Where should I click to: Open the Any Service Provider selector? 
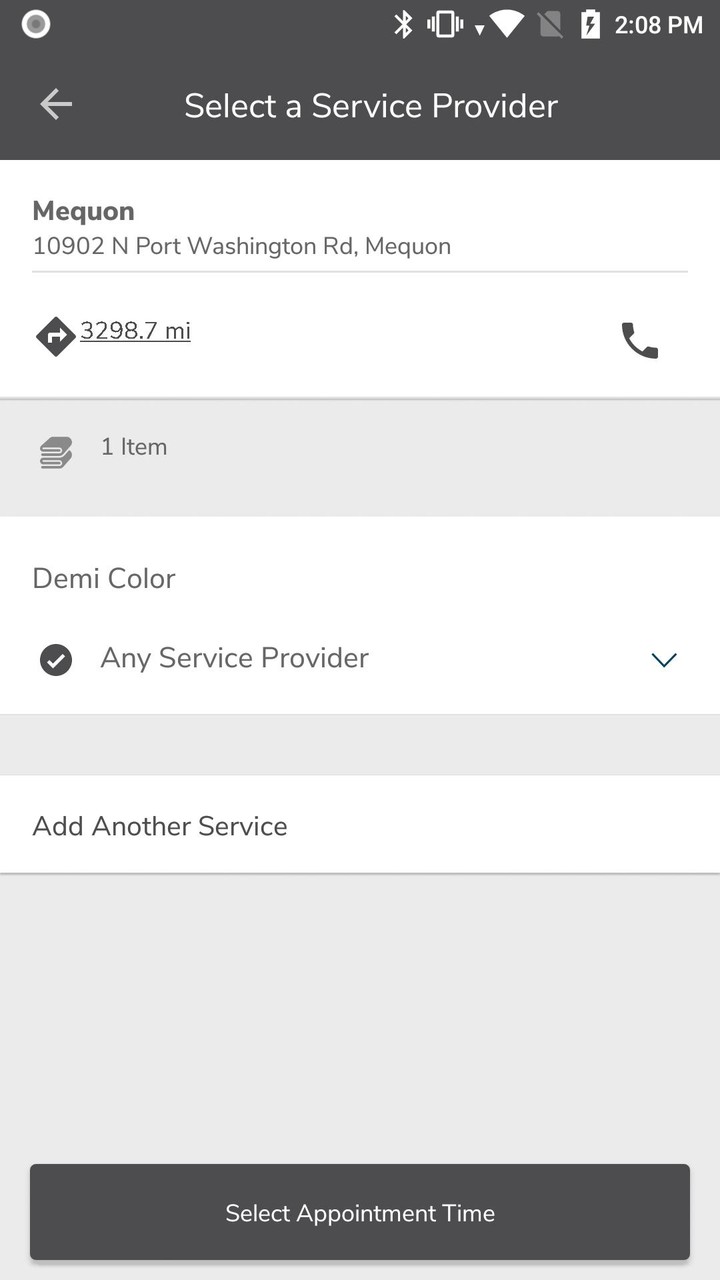click(234, 658)
